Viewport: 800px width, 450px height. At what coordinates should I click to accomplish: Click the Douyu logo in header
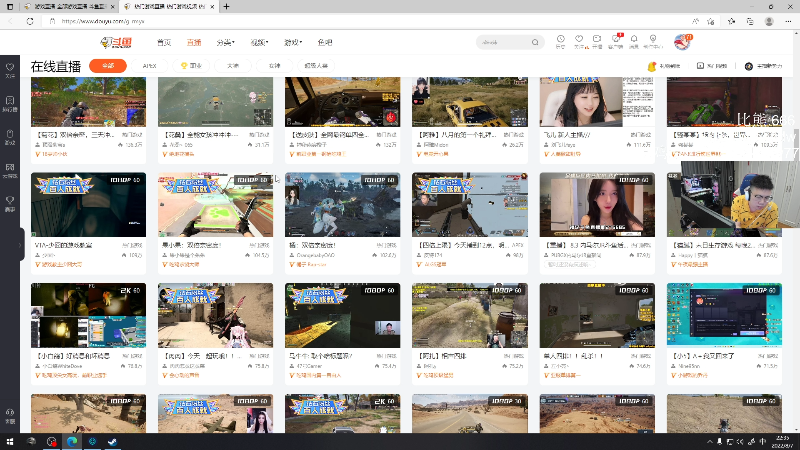116,42
